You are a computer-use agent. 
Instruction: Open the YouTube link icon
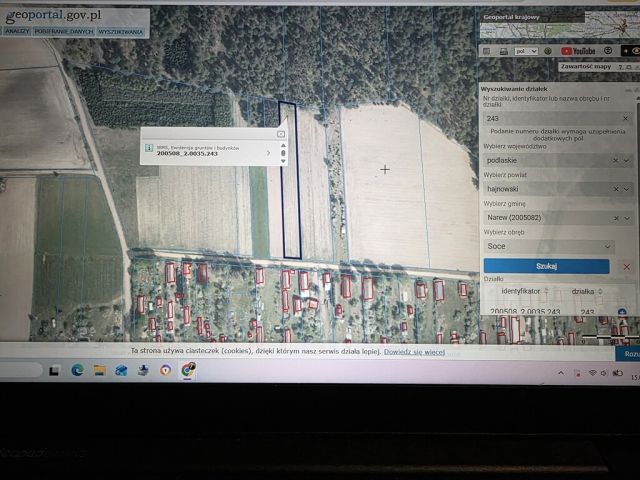[578, 51]
